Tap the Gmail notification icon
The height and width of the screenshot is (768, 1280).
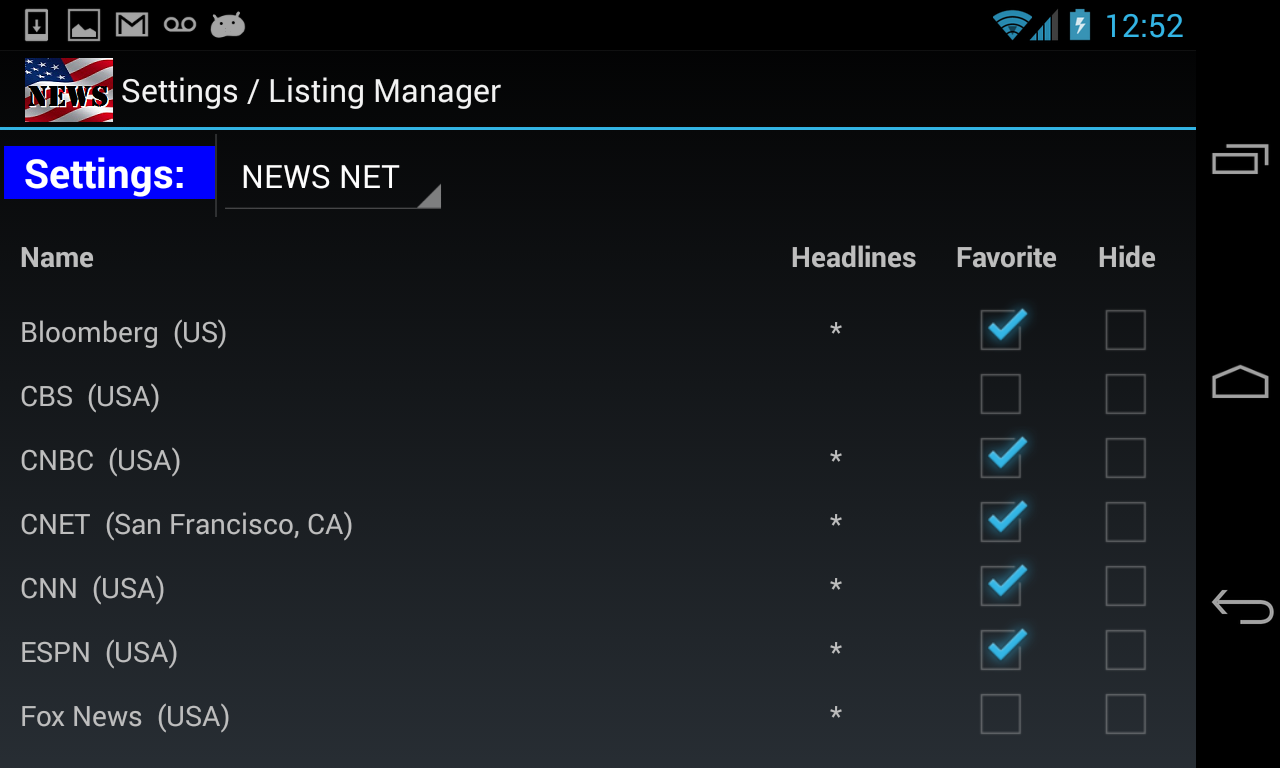pos(132,25)
